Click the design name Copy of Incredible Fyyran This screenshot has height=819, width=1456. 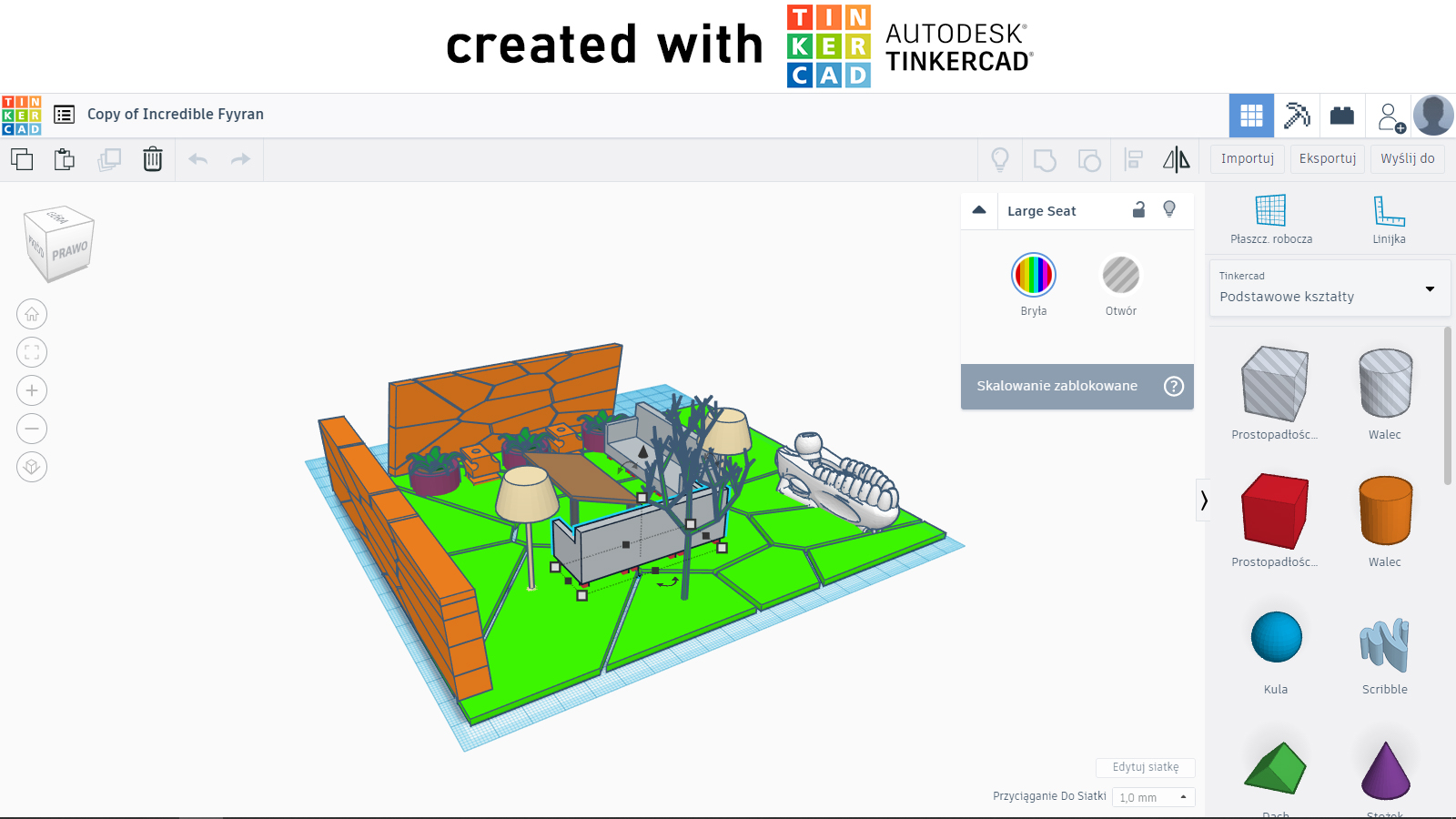[176, 114]
